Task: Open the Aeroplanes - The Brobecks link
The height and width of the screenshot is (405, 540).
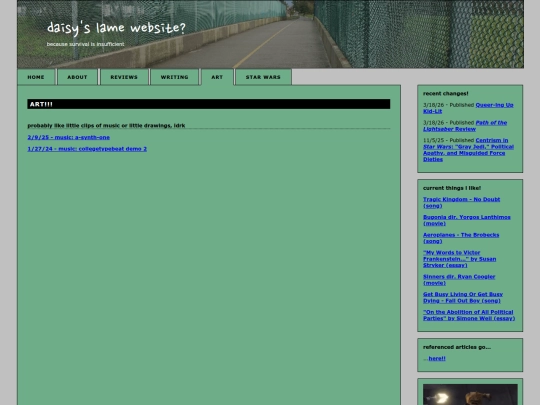Action: [x=461, y=238]
